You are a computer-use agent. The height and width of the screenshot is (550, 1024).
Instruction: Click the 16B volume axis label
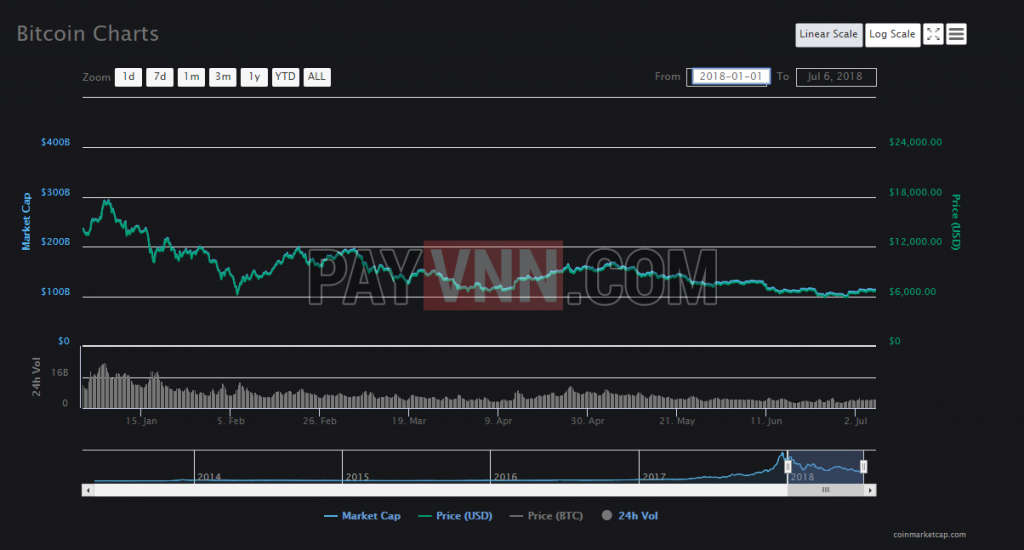click(x=60, y=373)
